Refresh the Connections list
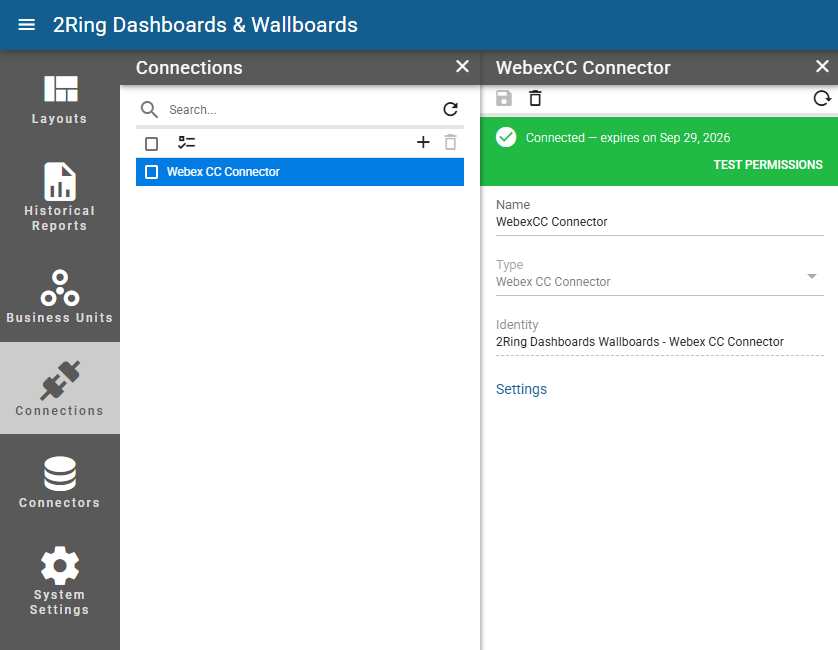 point(451,110)
